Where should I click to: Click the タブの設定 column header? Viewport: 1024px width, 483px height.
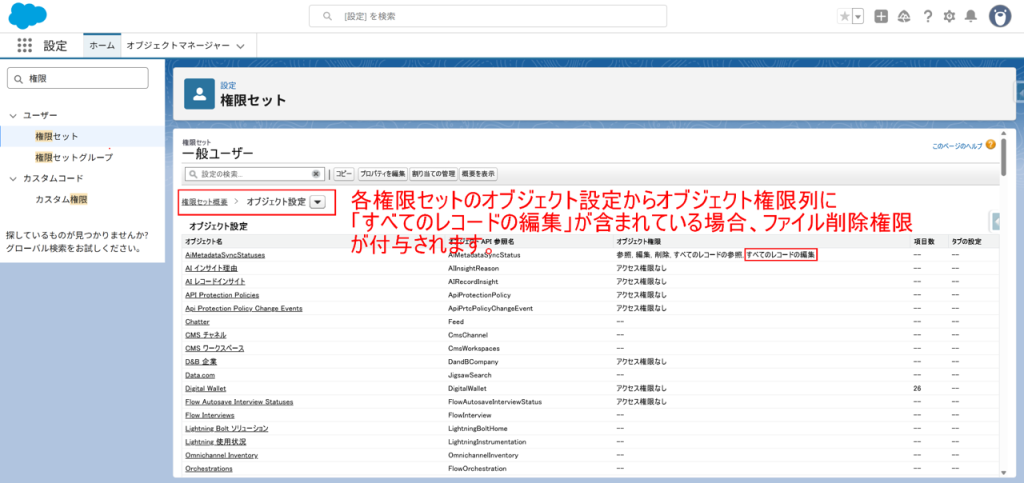tap(967, 242)
